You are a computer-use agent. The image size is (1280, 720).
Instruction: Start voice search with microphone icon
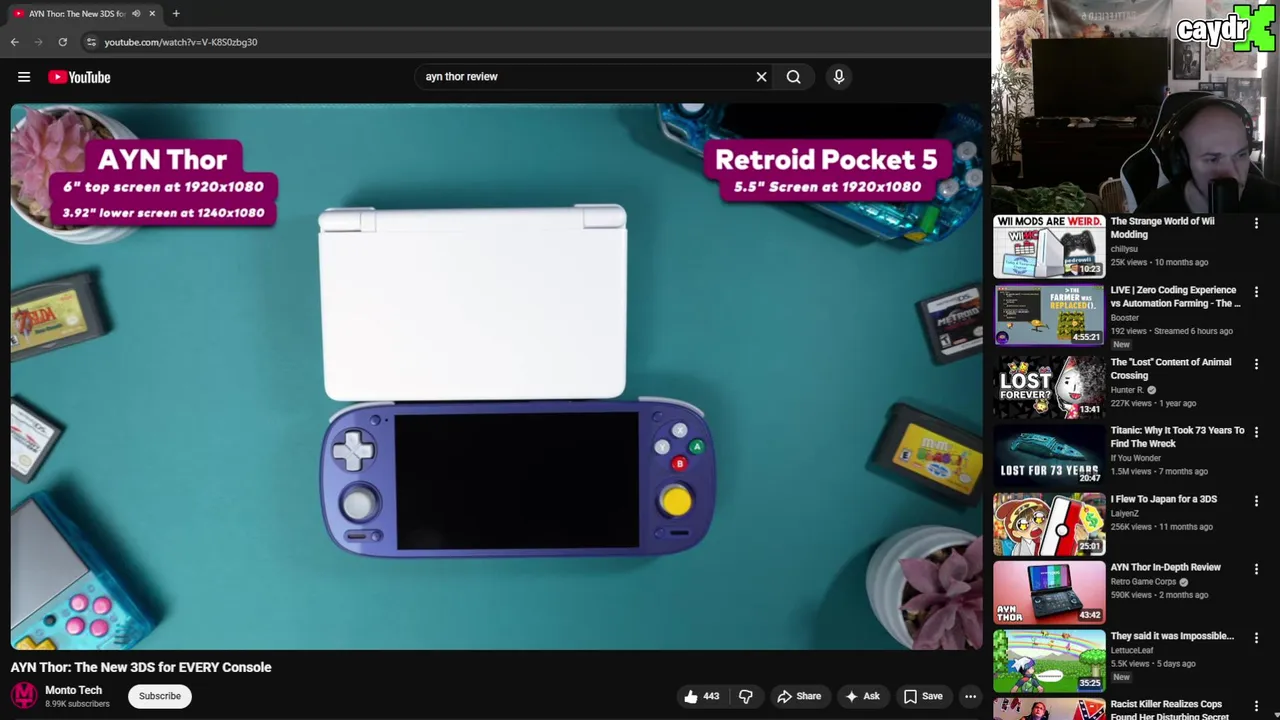[x=838, y=76]
